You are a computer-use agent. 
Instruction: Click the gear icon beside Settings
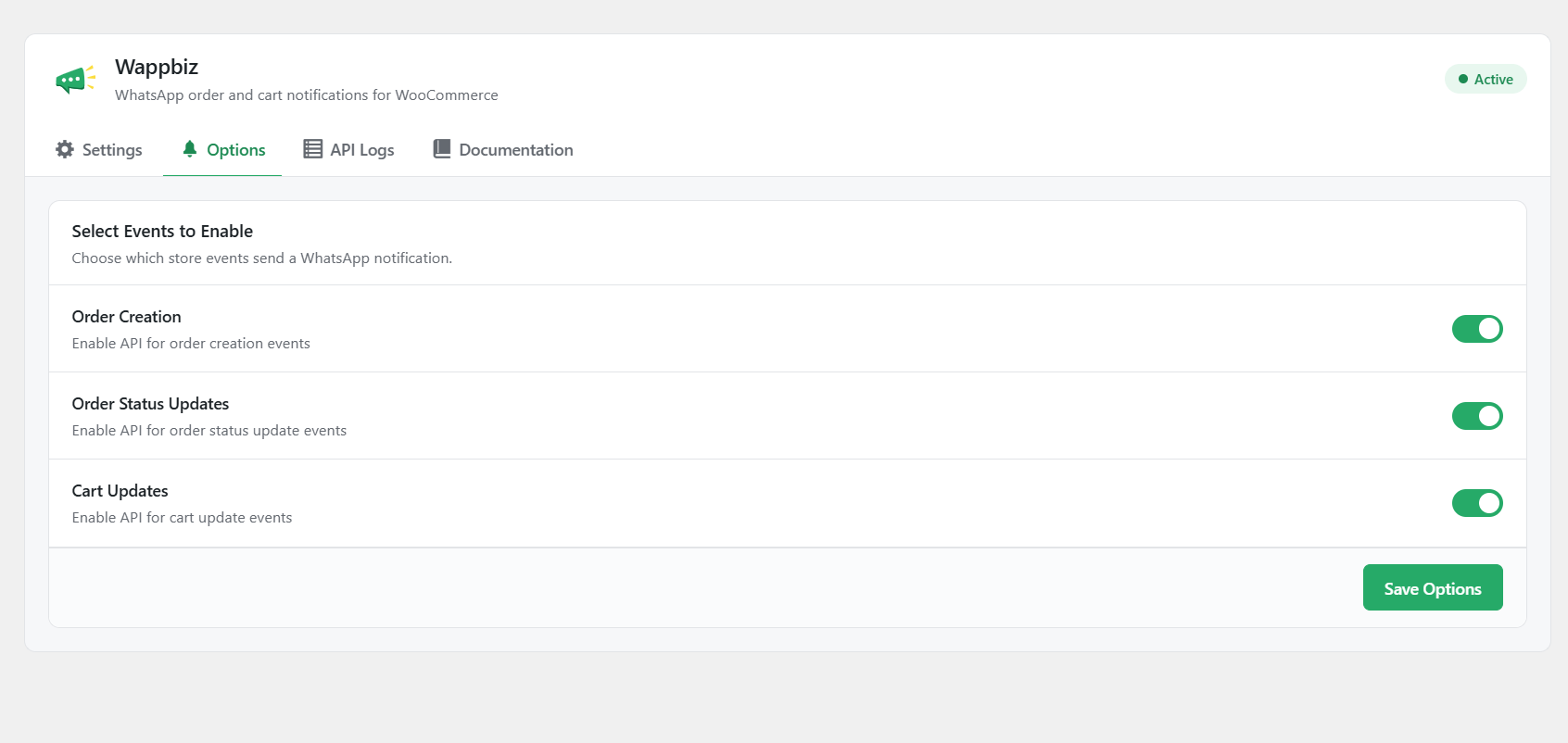click(x=65, y=149)
